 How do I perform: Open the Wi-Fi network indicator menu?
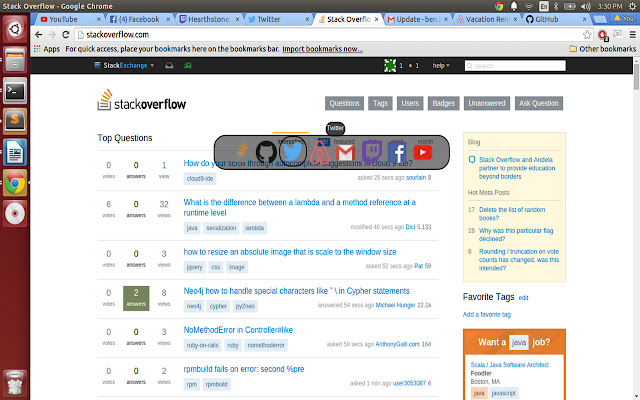click(x=529, y=6)
